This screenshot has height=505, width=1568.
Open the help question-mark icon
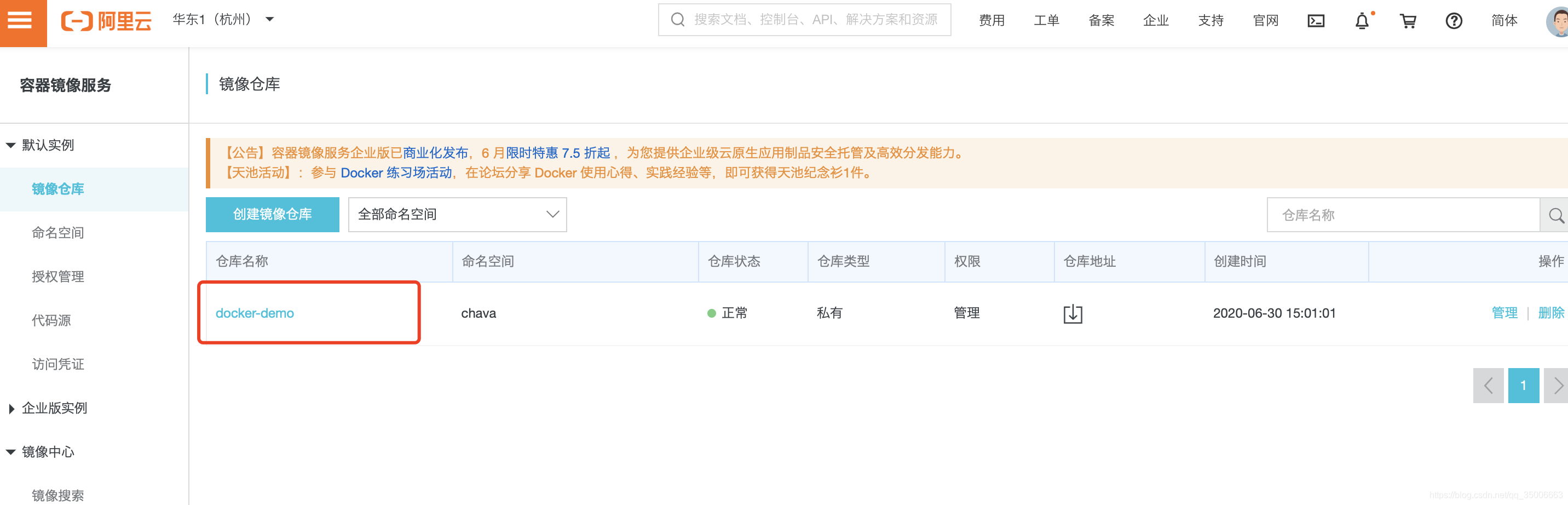tap(1454, 21)
